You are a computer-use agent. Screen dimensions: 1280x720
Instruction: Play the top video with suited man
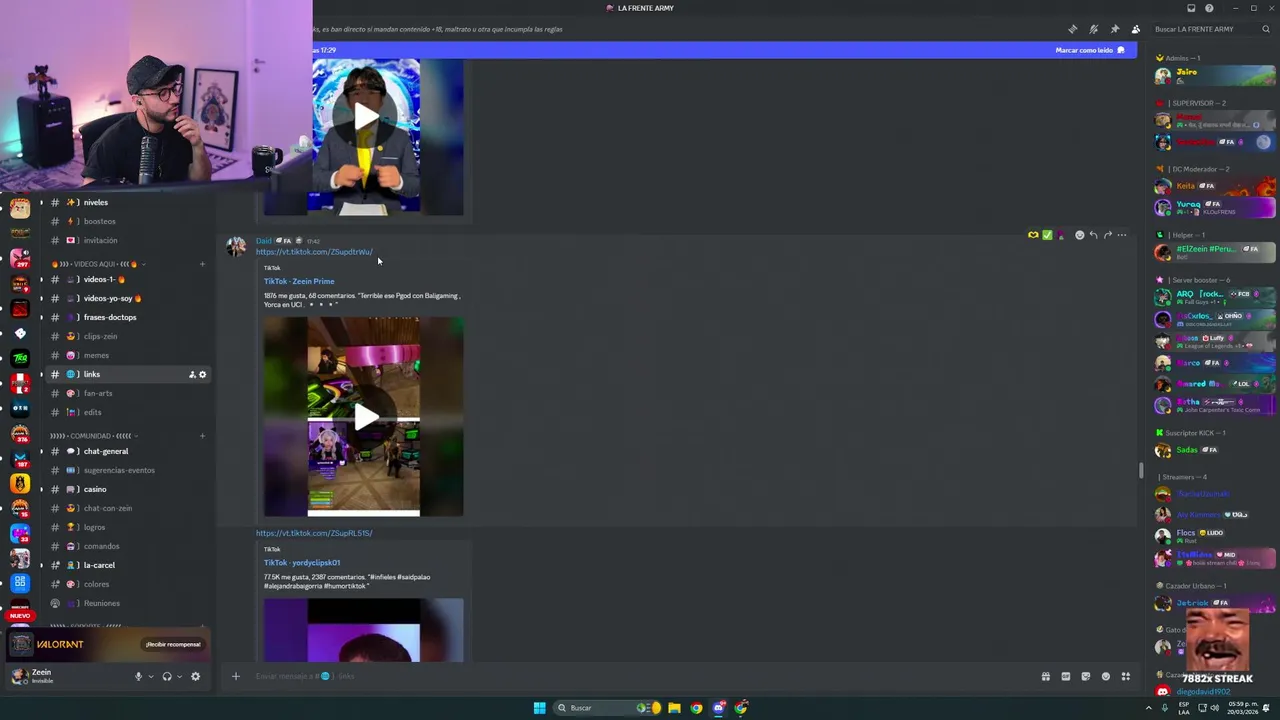(x=364, y=118)
